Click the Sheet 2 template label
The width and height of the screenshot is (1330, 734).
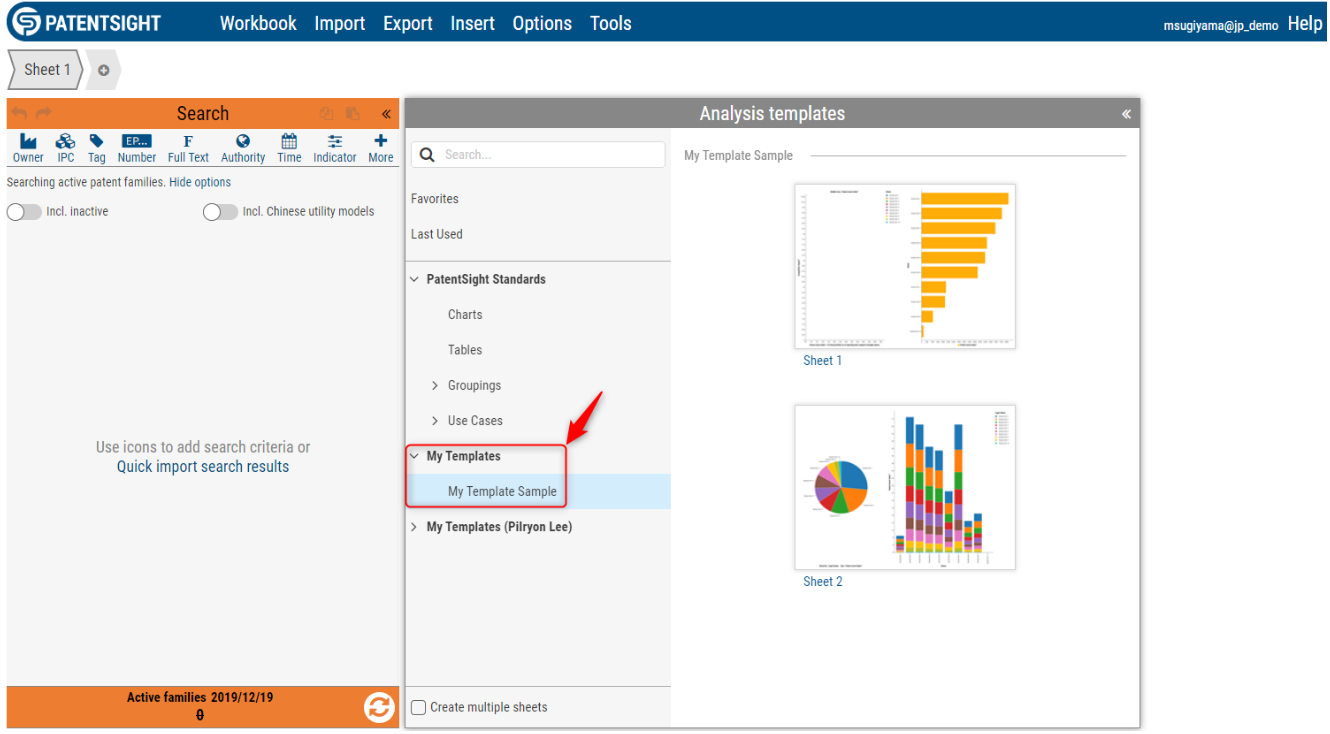pos(823,582)
